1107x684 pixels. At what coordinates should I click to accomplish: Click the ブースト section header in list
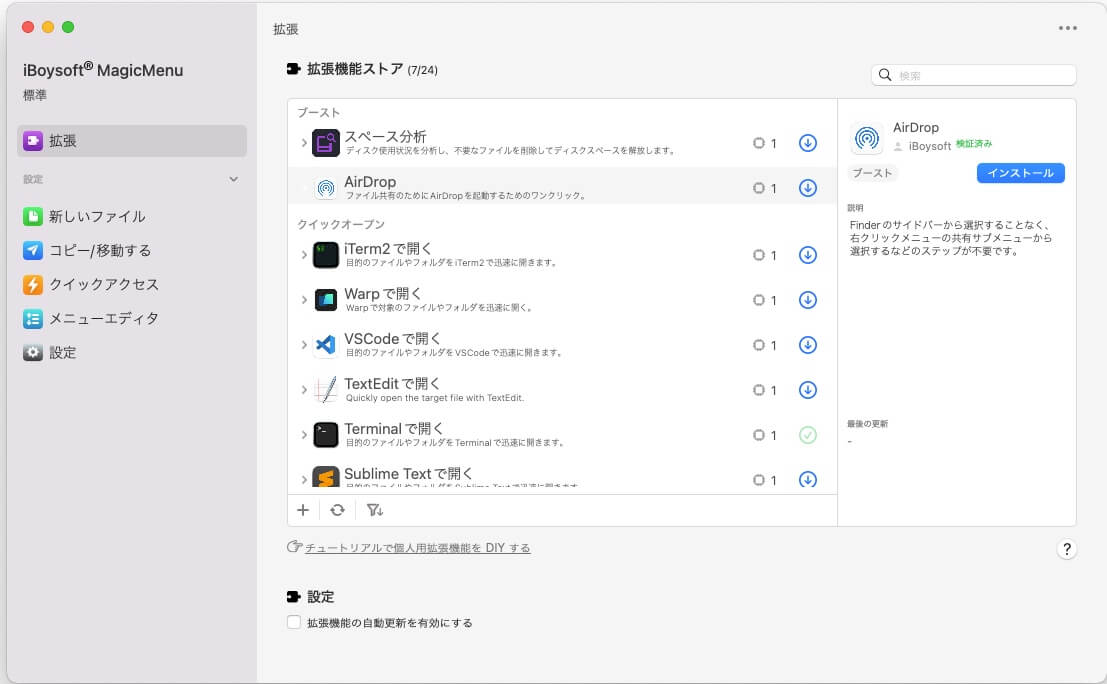coord(318,113)
